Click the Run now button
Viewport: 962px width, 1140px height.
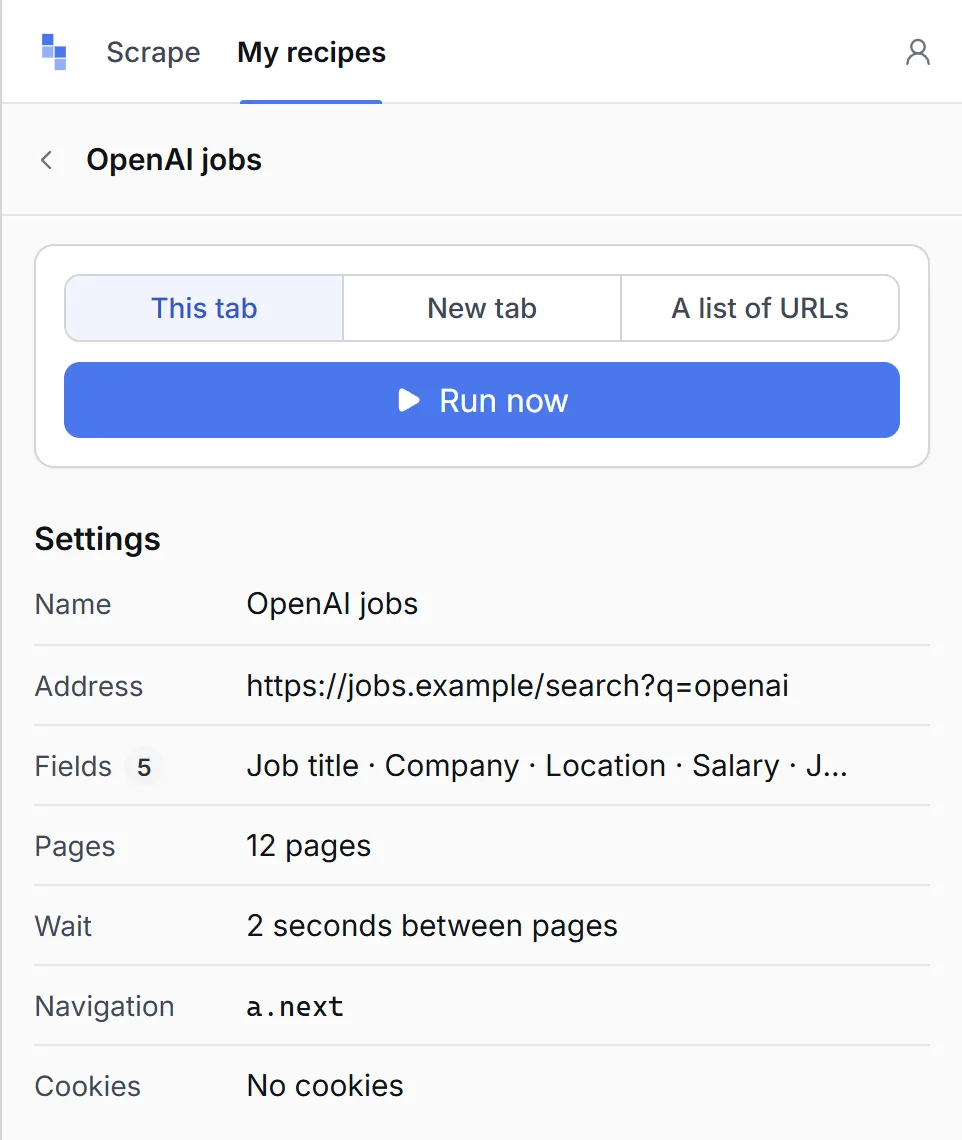point(482,400)
